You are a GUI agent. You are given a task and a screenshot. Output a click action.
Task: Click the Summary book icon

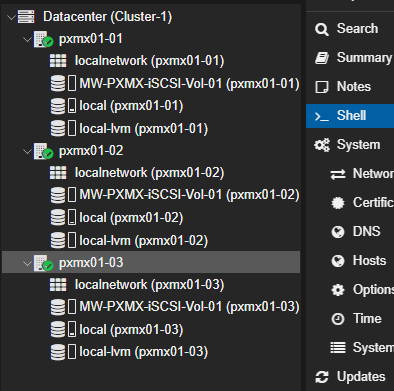[322, 58]
